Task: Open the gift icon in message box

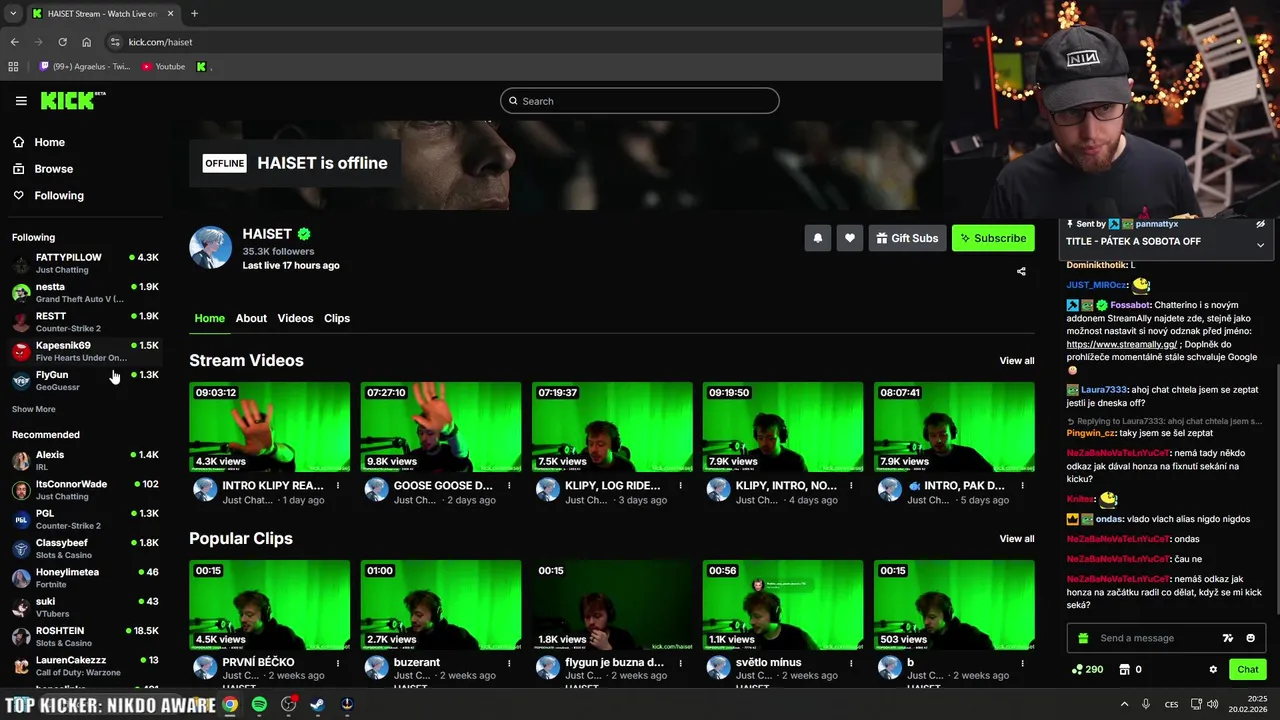Action: coord(1083,638)
